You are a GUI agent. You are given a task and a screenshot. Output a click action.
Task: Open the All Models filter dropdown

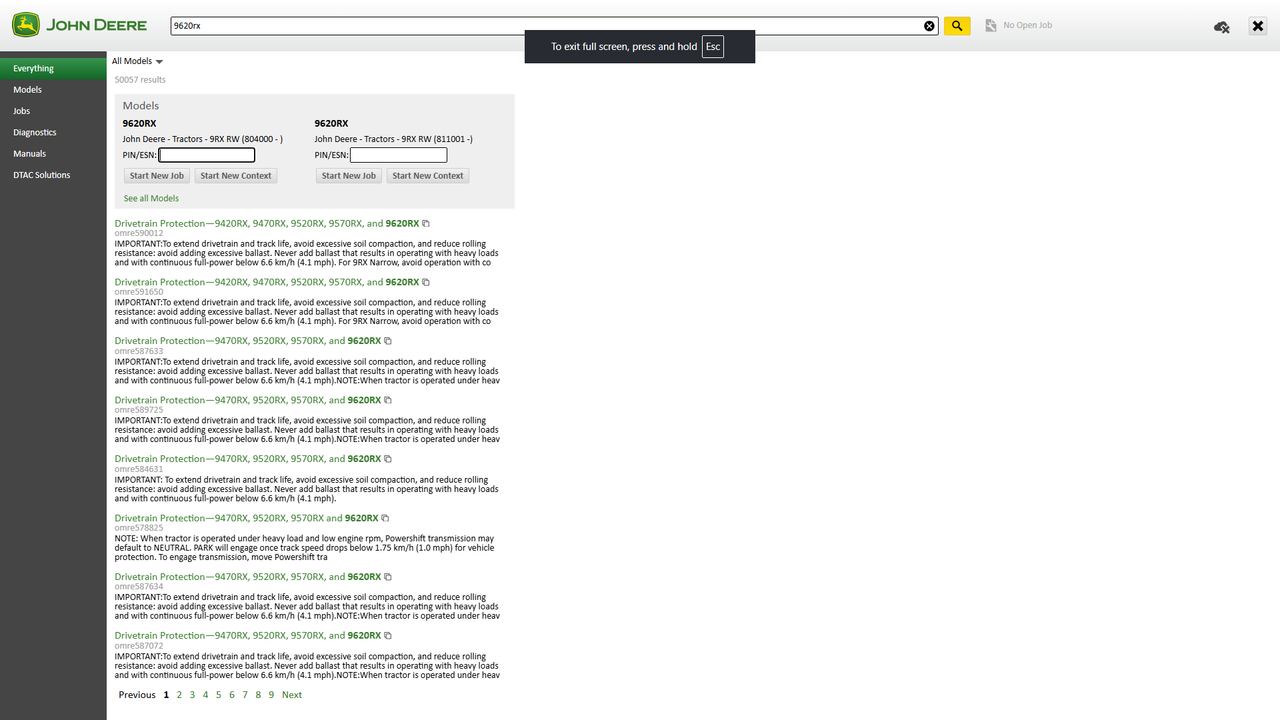tap(131, 60)
